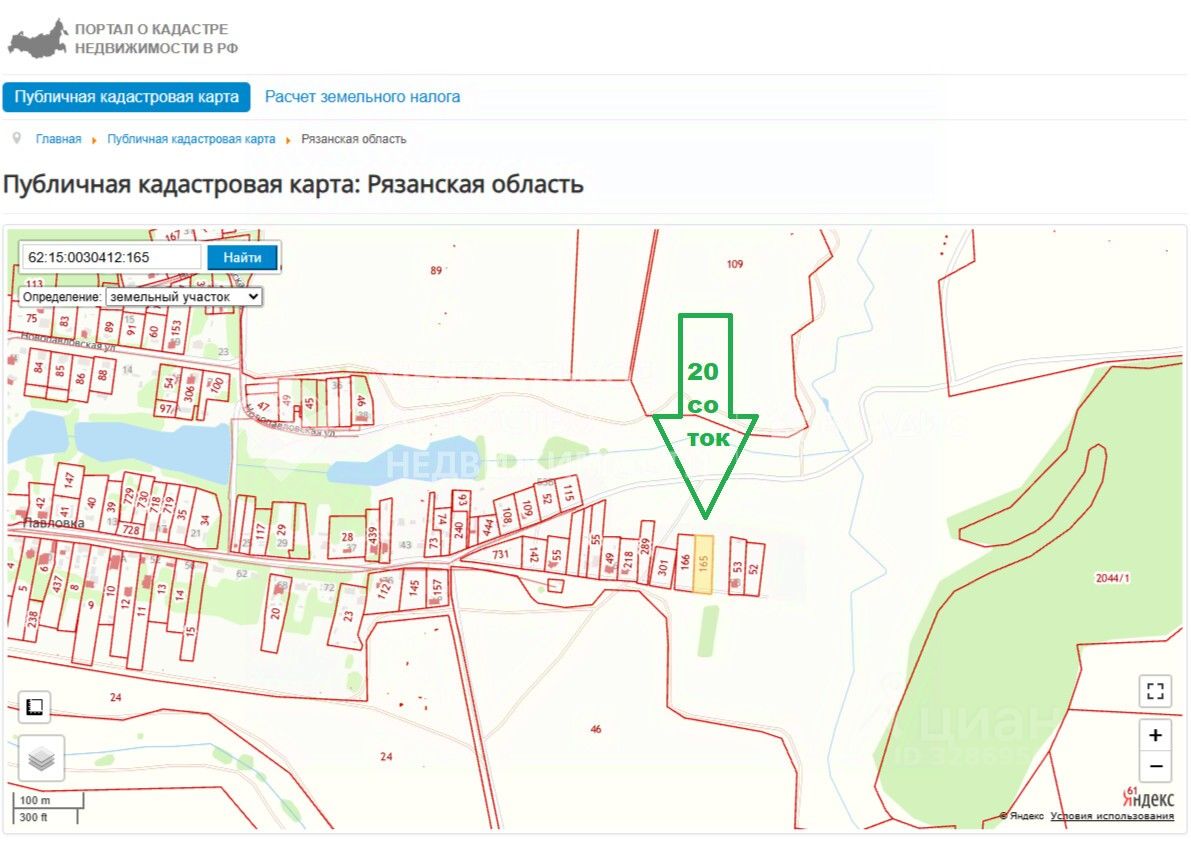Select parcel 145 on the map

(414, 587)
